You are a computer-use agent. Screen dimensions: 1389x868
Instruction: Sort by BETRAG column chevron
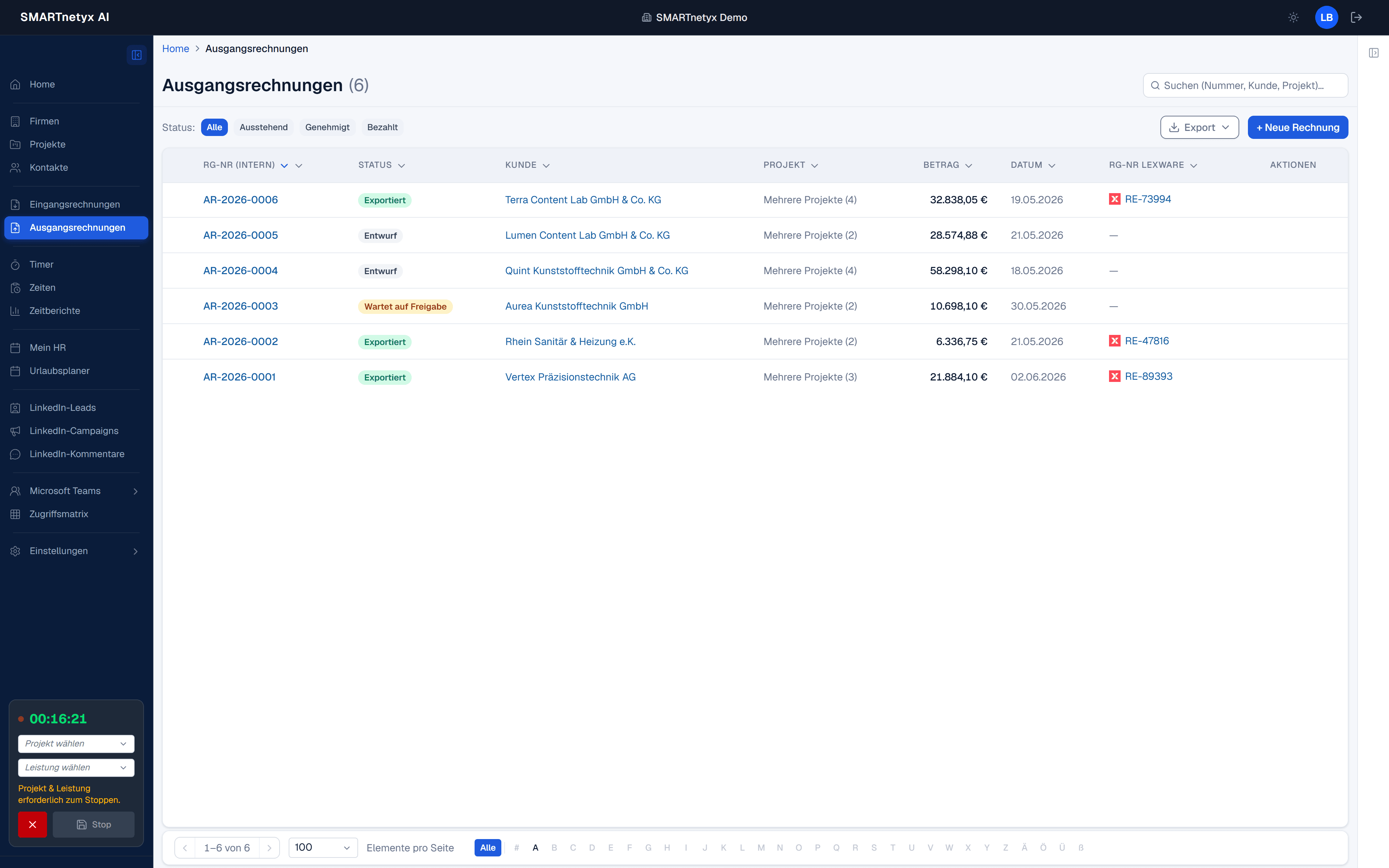coord(969,165)
